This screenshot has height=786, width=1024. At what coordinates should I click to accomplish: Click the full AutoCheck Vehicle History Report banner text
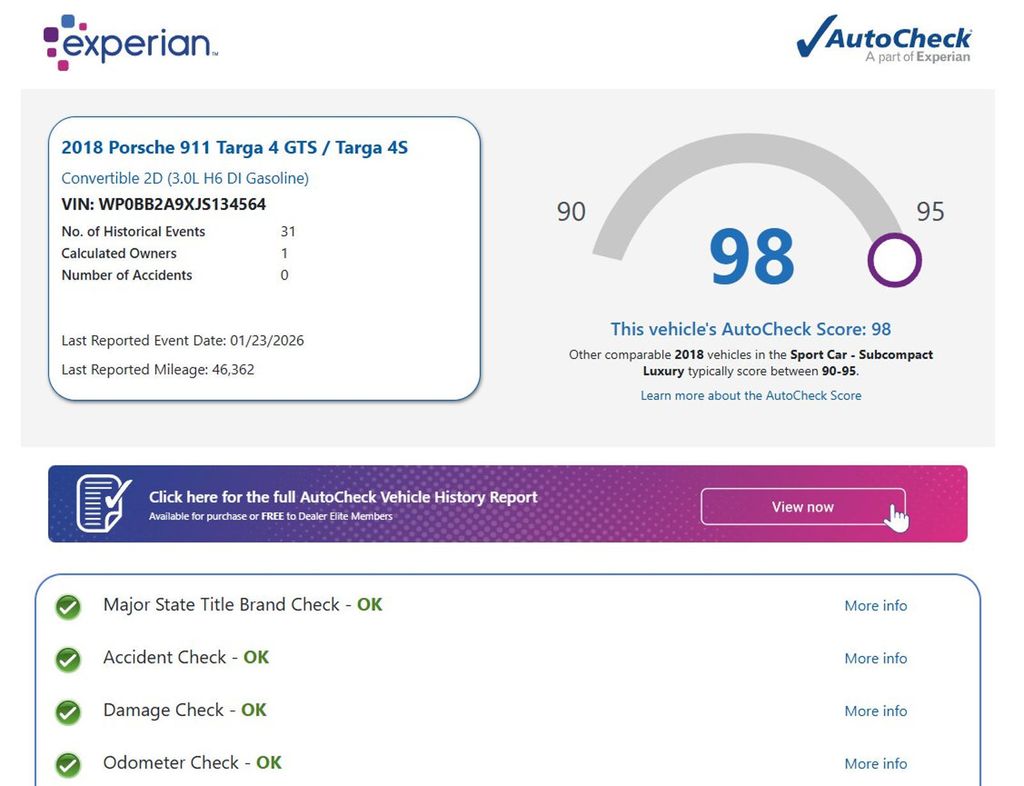343,497
